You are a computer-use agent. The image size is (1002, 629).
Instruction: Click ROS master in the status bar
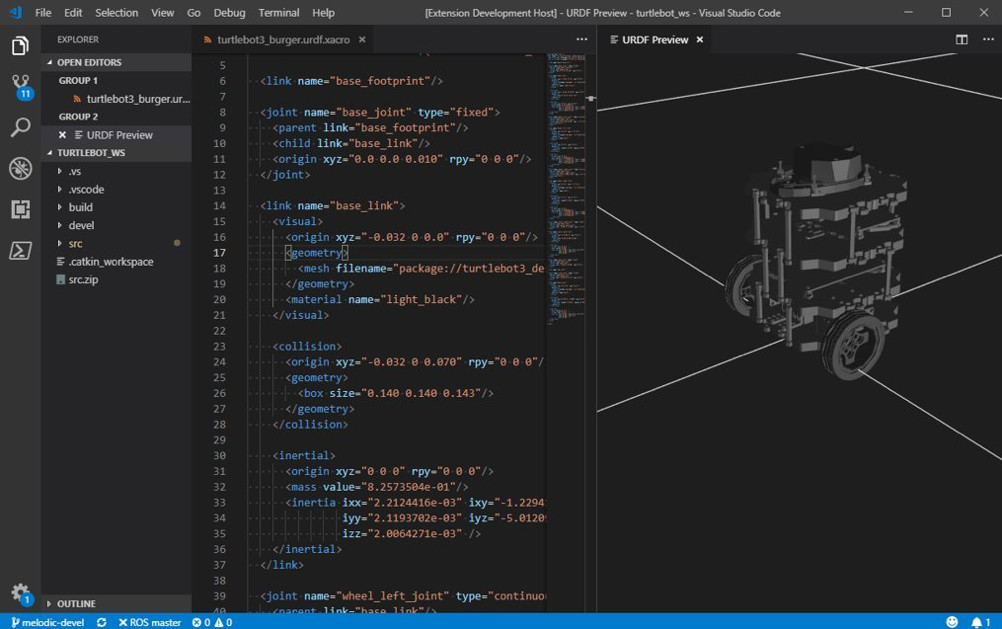click(x=147, y=621)
